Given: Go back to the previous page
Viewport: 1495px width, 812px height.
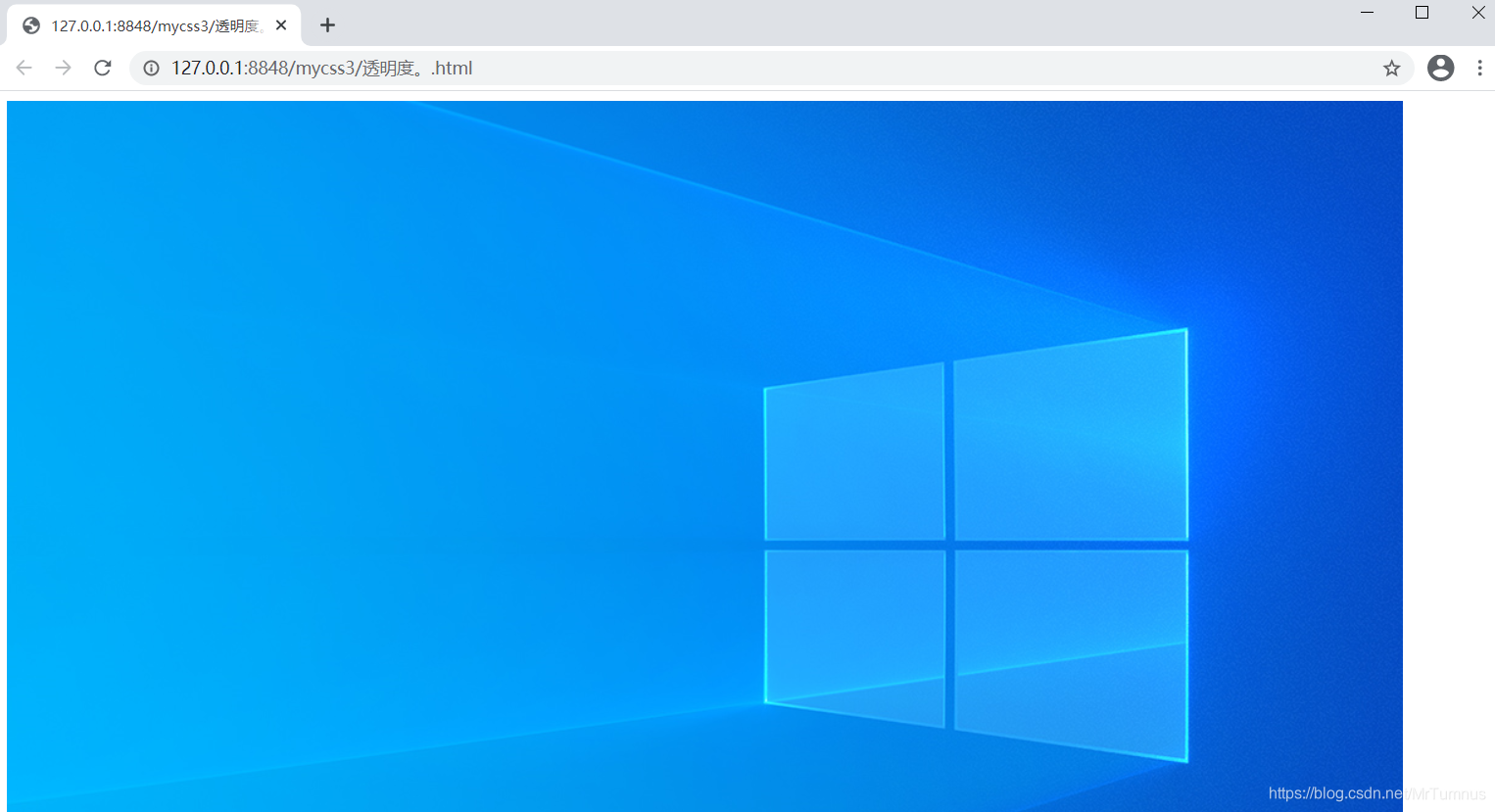Looking at the screenshot, I should pyautogui.click(x=24, y=68).
